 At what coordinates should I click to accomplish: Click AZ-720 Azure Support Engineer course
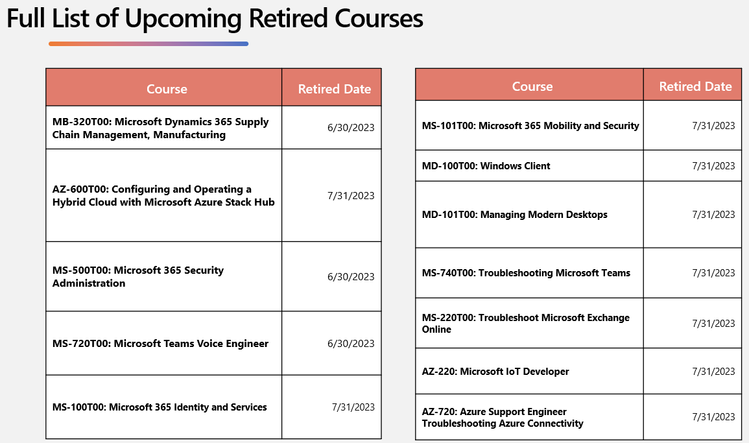(x=503, y=417)
